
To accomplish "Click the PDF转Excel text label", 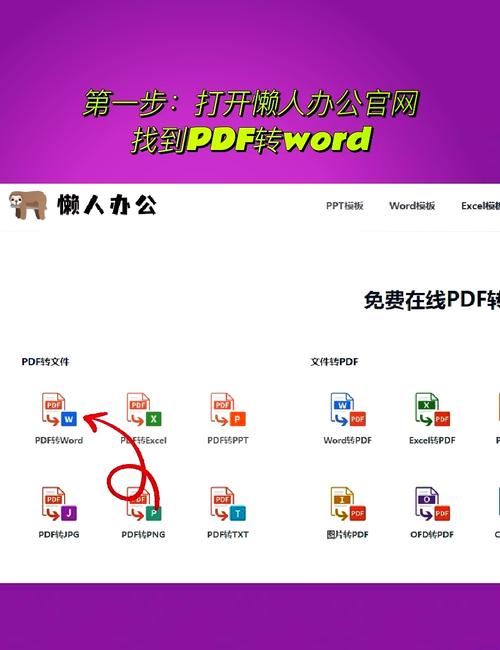I will pos(143,440).
